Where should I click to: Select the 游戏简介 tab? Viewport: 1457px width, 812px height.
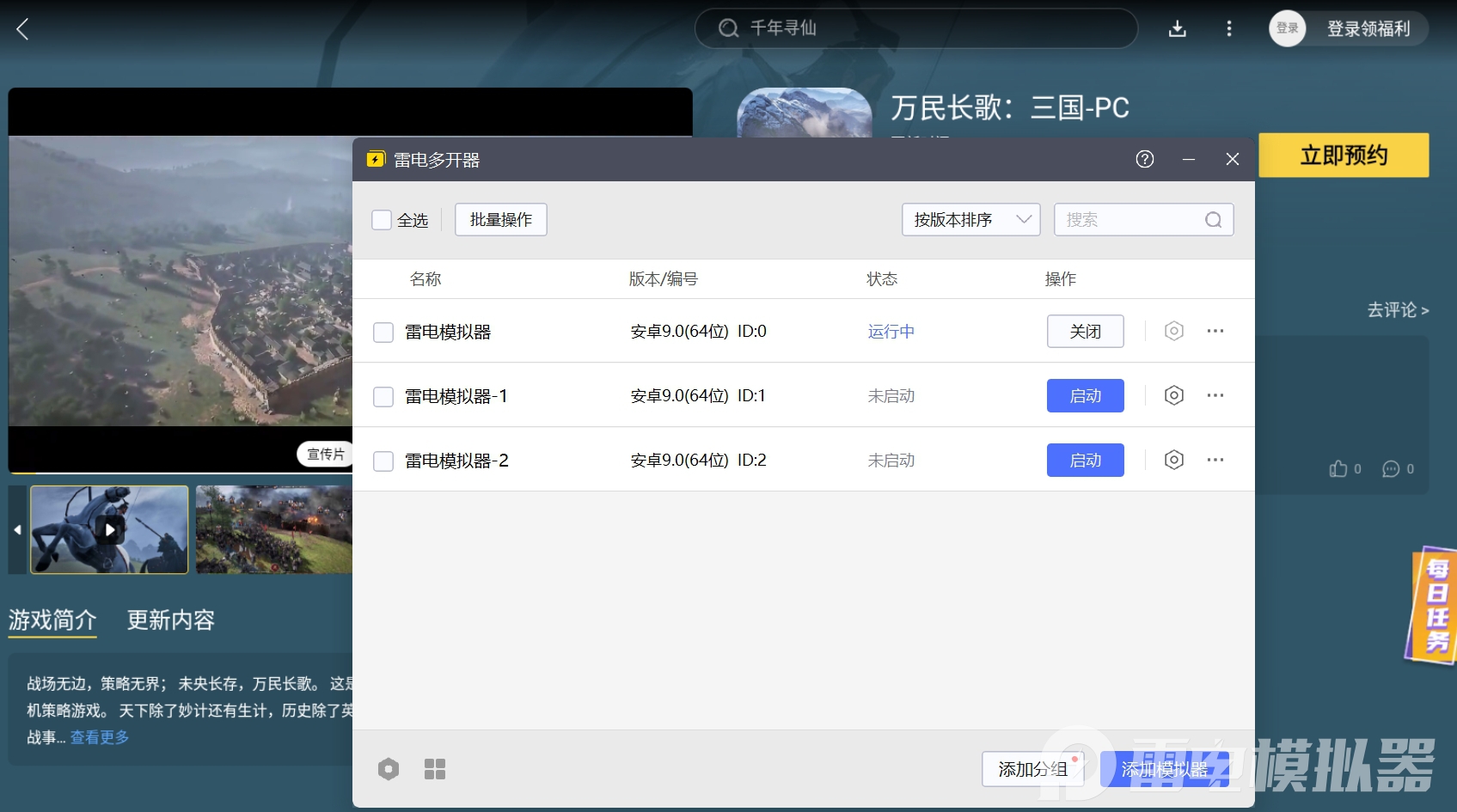tap(52, 620)
